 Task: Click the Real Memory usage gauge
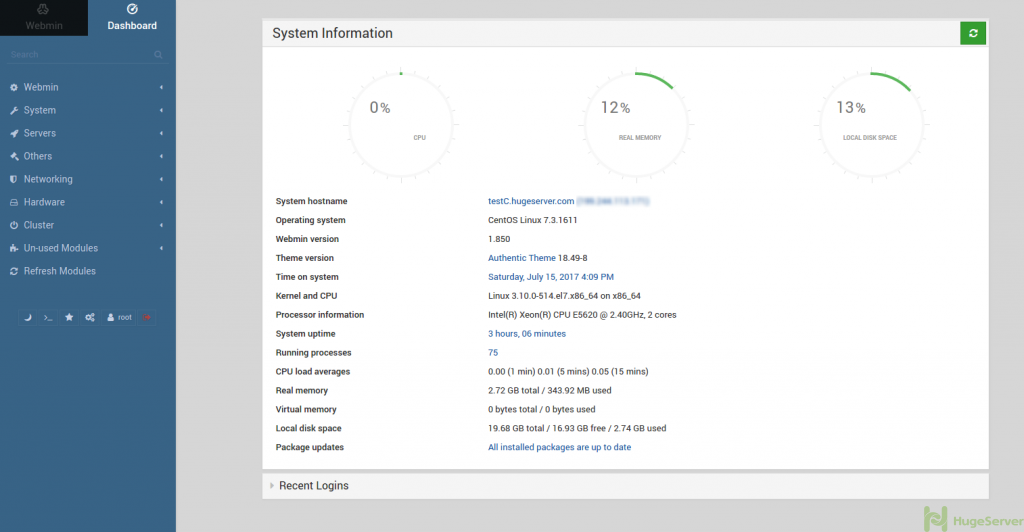(636, 124)
